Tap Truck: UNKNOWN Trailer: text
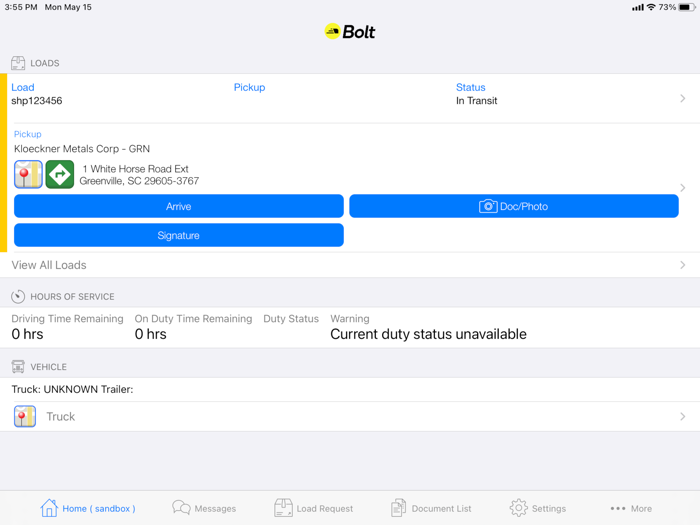700x525 pixels. [x=72, y=389]
